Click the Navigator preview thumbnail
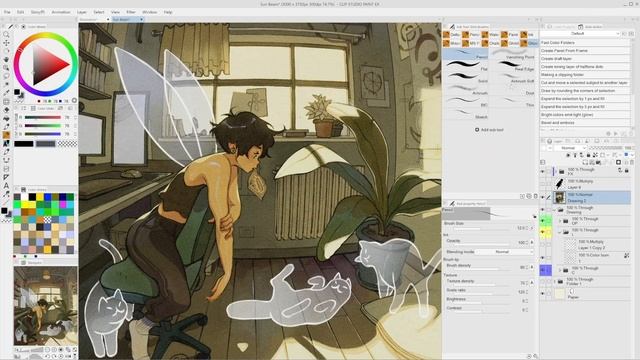Image resolution: width=640 pixels, height=360 pixels. pos(45,305)
